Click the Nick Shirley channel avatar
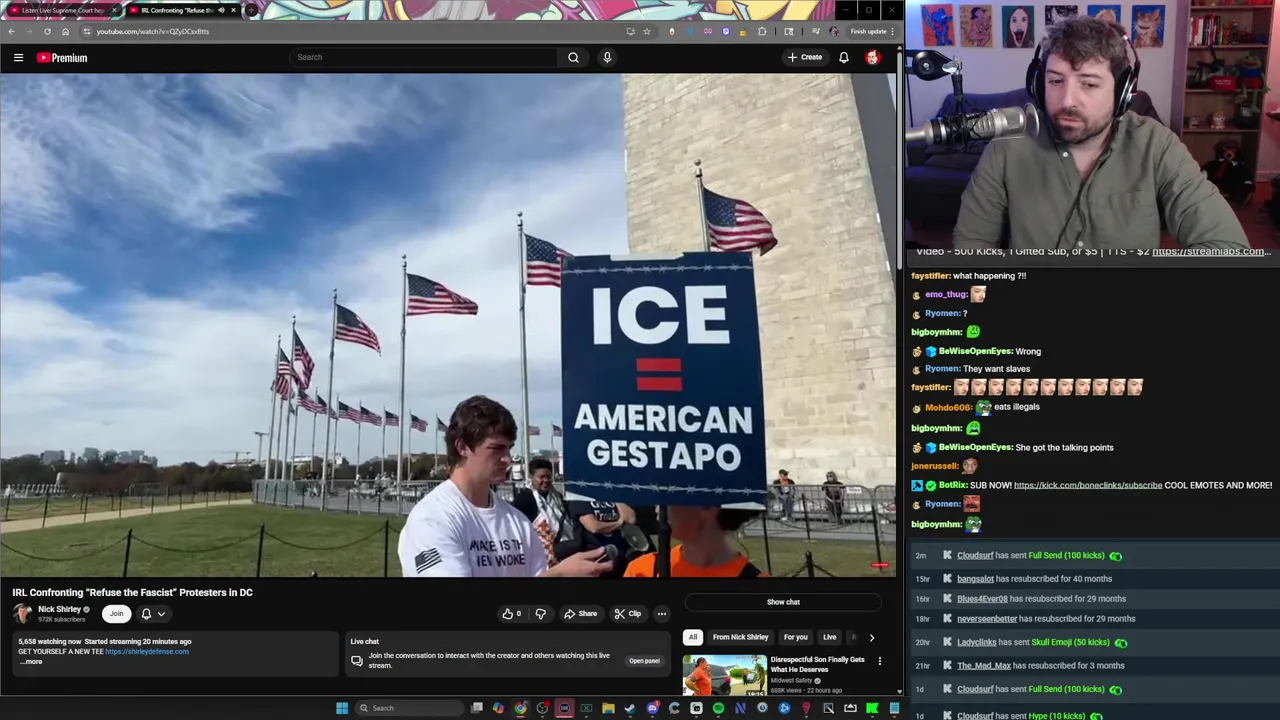 22,613
